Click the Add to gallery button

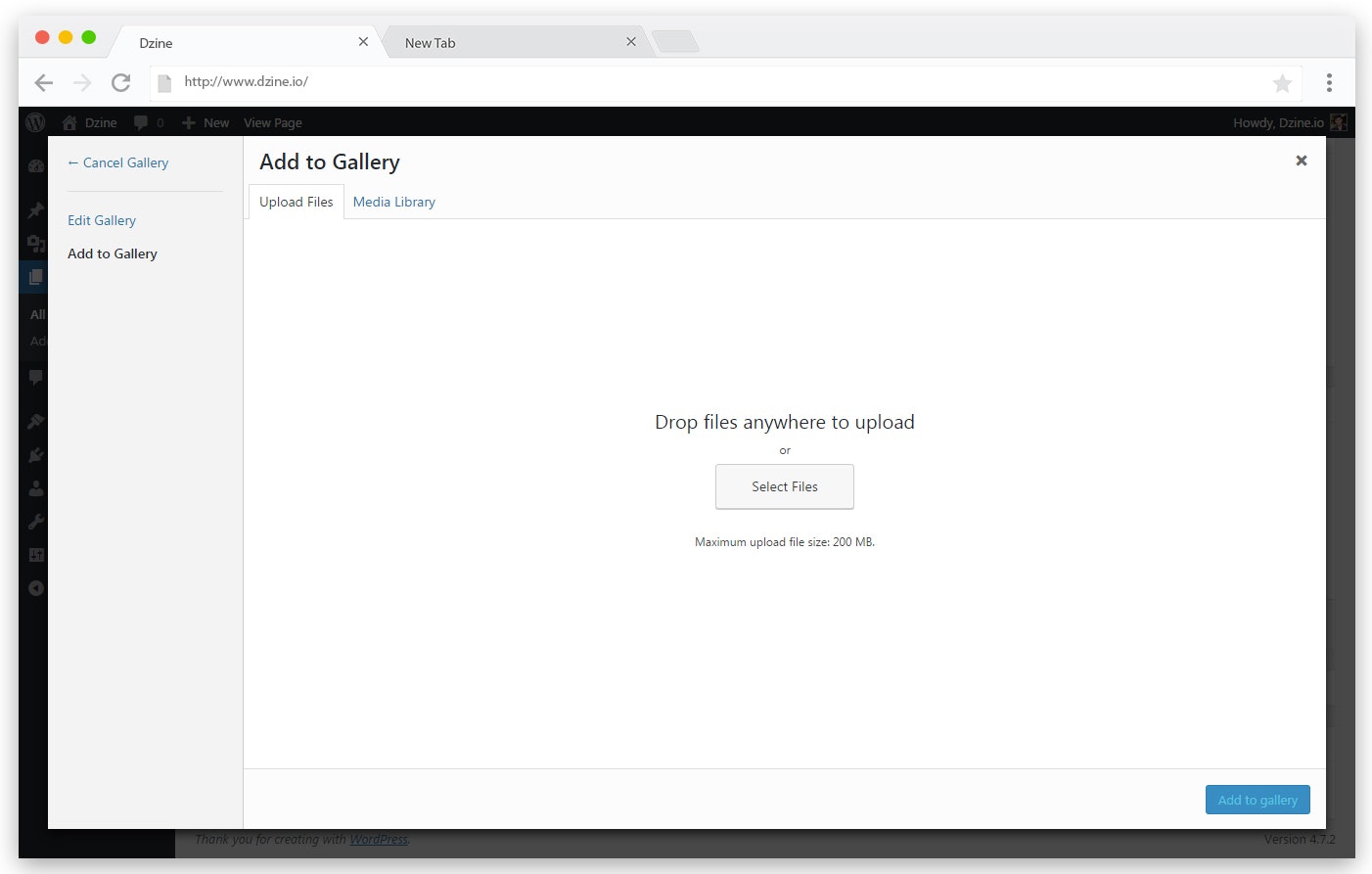tap(1257, 800)
